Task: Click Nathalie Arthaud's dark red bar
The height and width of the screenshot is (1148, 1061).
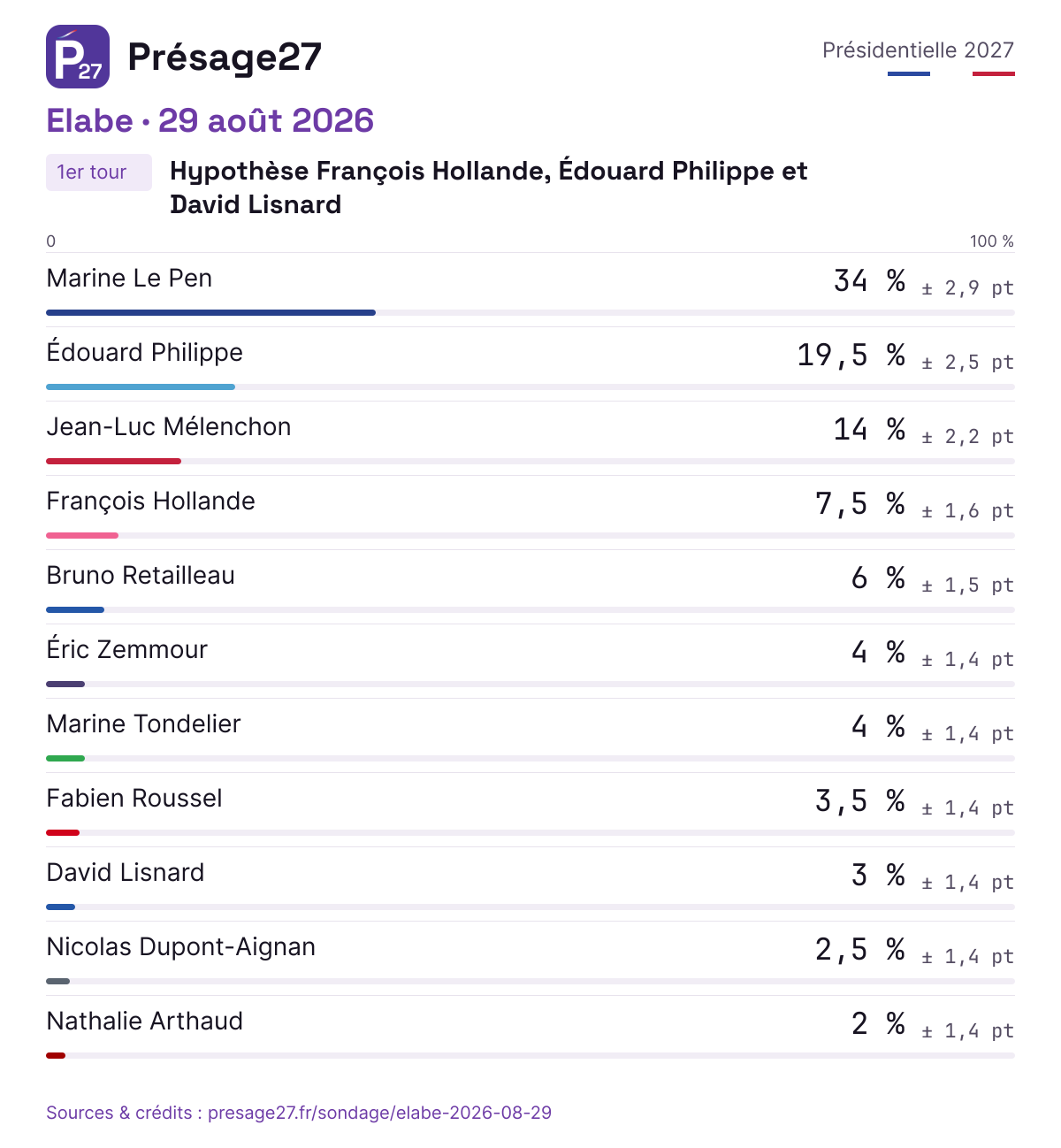Action: pos(56,1055)
